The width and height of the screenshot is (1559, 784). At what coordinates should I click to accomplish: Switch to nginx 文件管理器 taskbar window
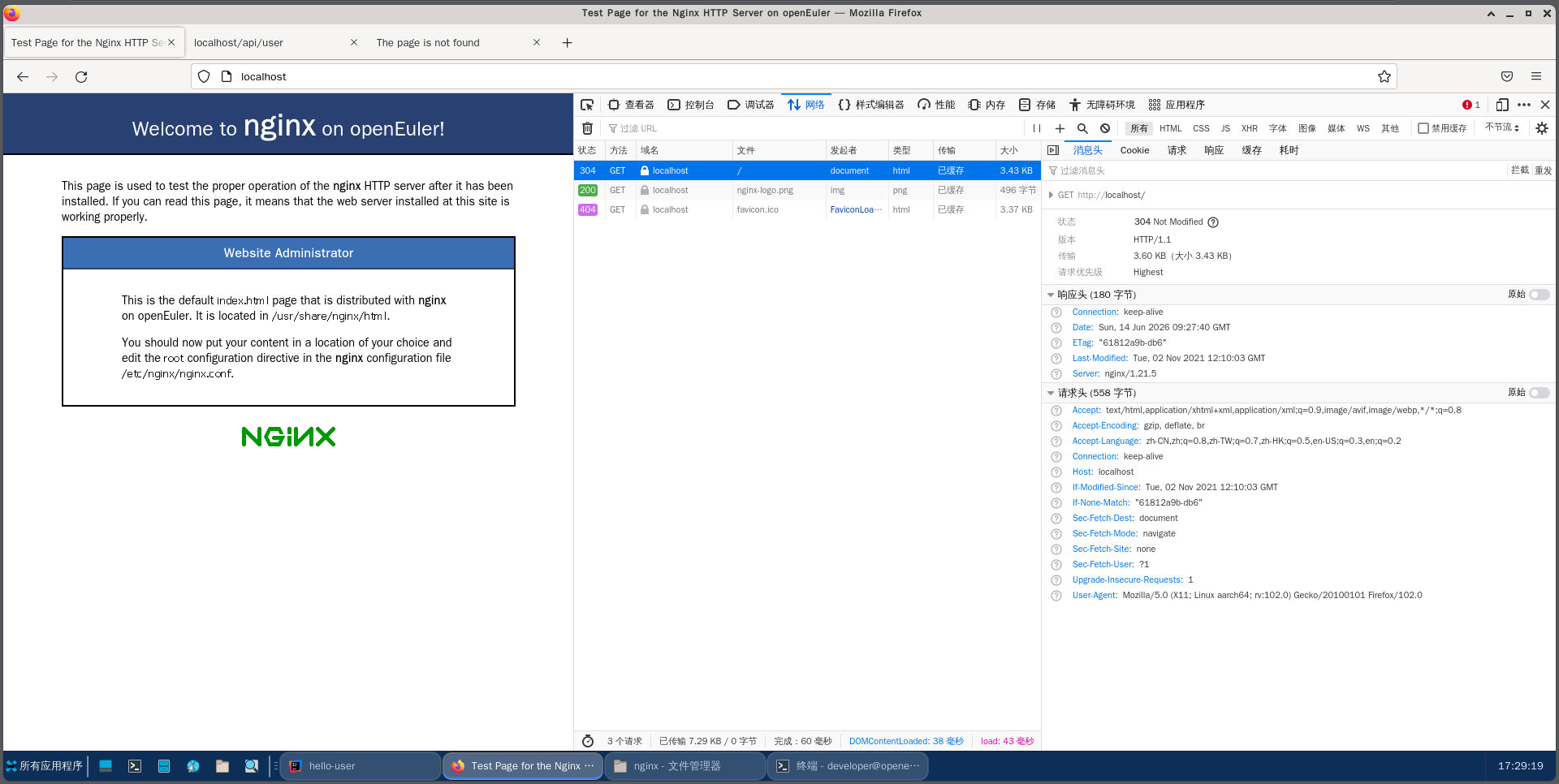pos(685,766)
